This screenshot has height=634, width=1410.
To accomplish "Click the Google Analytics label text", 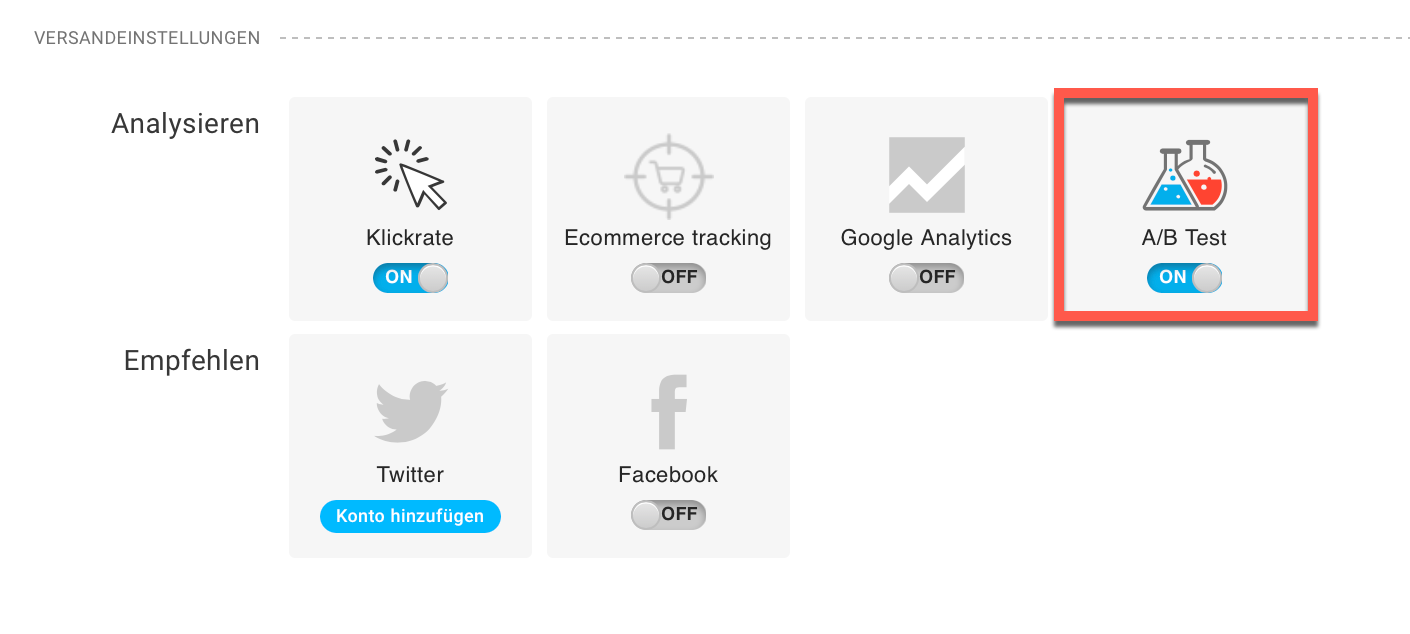I will (x=926, y=238).
